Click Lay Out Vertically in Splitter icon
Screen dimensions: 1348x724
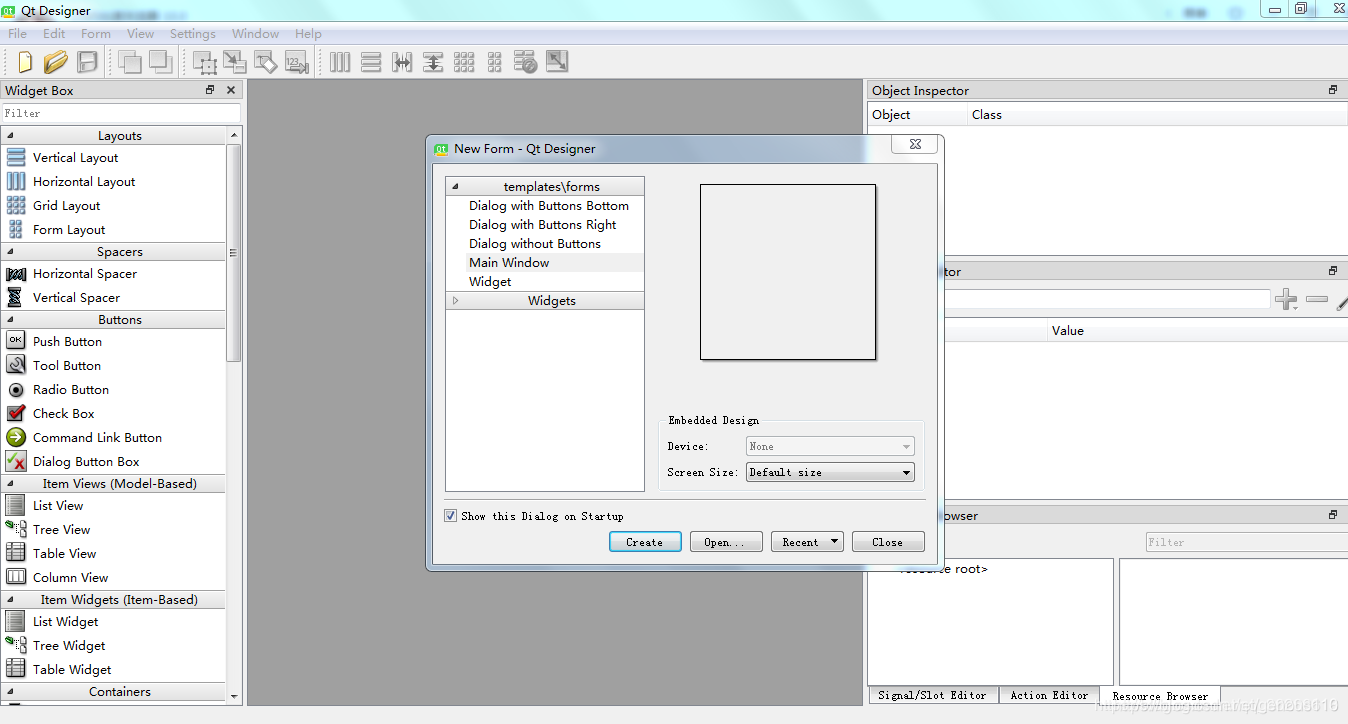[x=433, y=62]
